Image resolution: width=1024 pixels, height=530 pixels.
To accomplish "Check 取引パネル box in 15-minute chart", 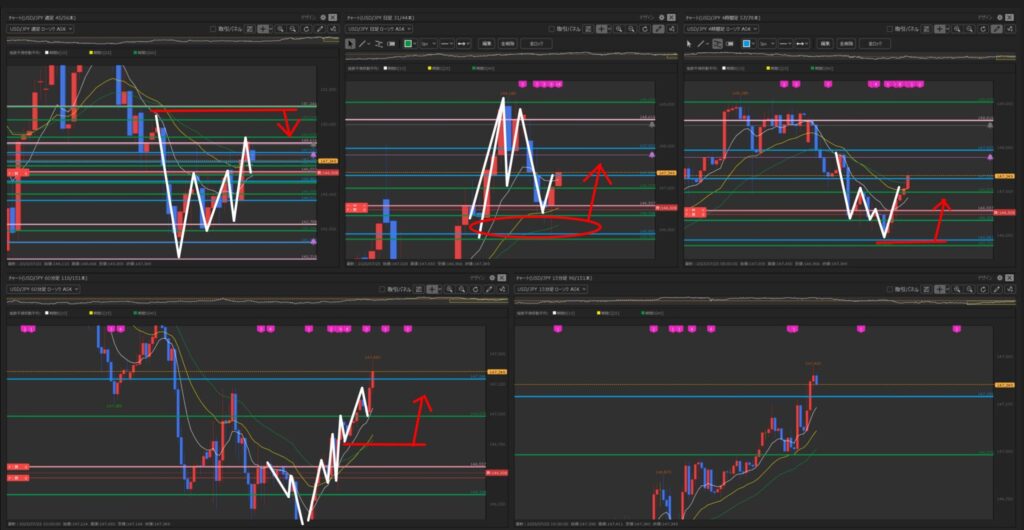I will 889,289.
